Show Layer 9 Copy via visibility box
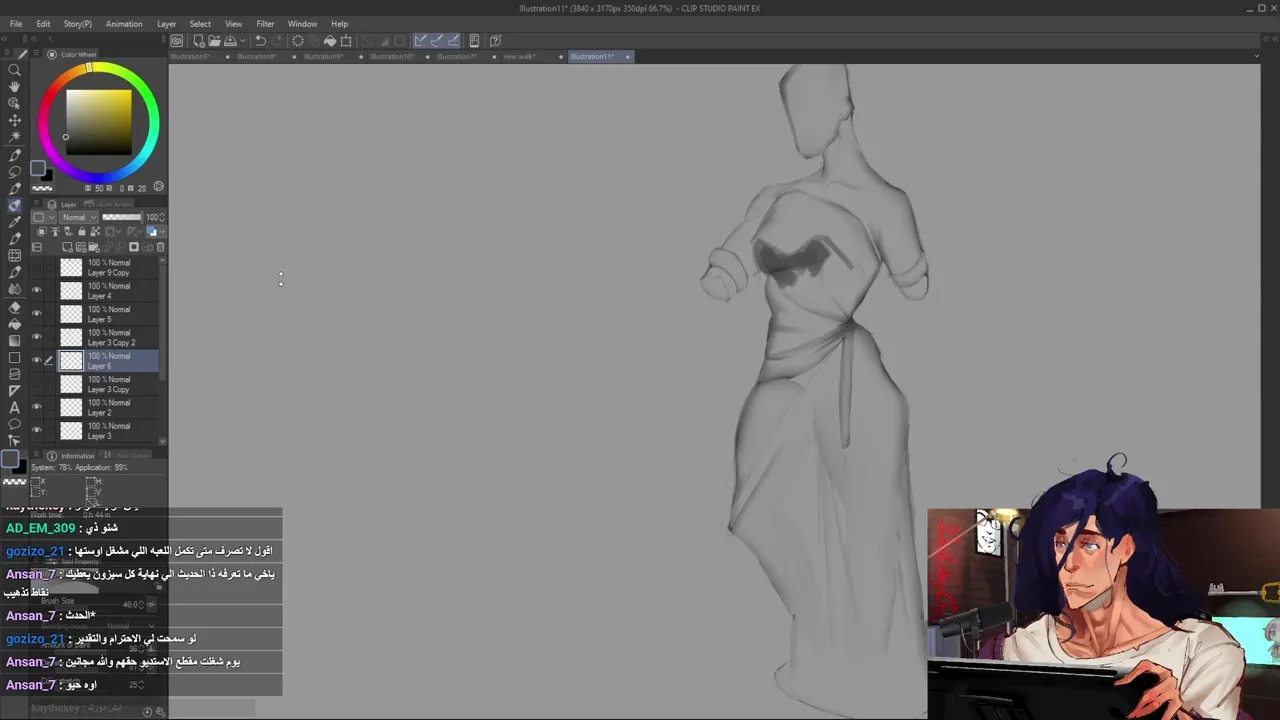This screenshot has width=1280, height=720. pyautogui.click(x=37, y=268)
